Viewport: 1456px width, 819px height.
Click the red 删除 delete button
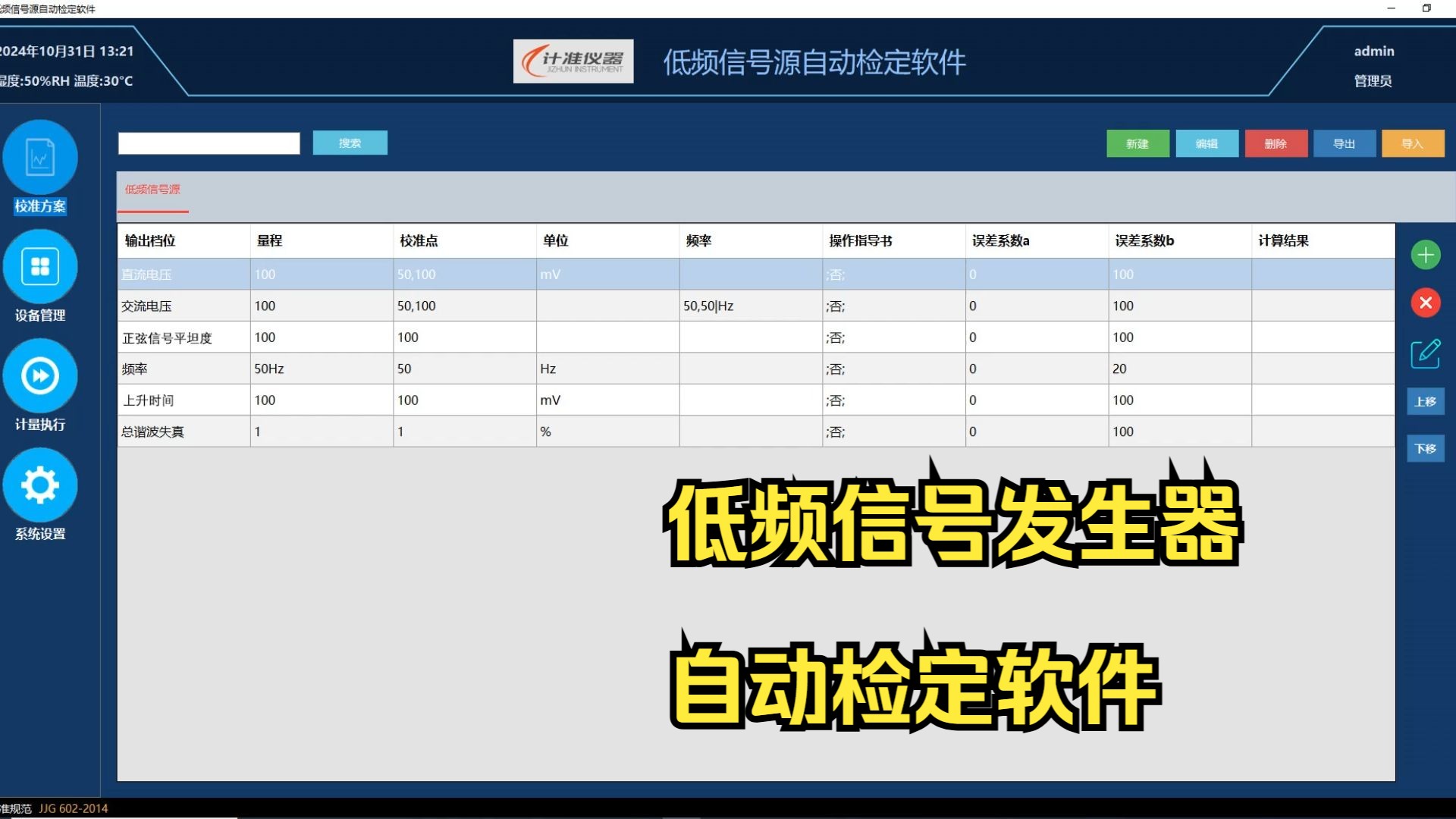click(1276, 143)
